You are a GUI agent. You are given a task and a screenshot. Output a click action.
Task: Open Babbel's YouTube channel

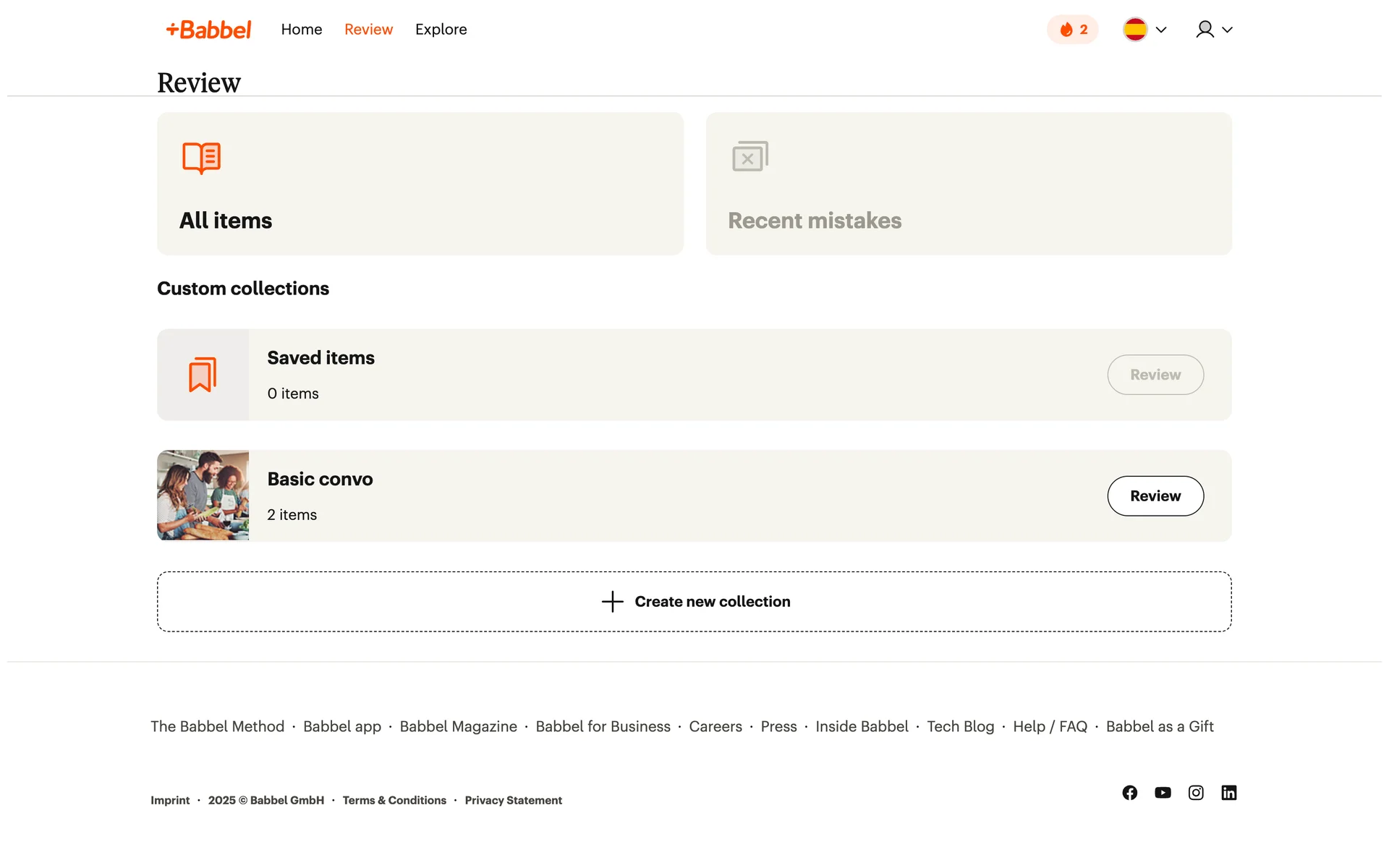[1163, 793]
